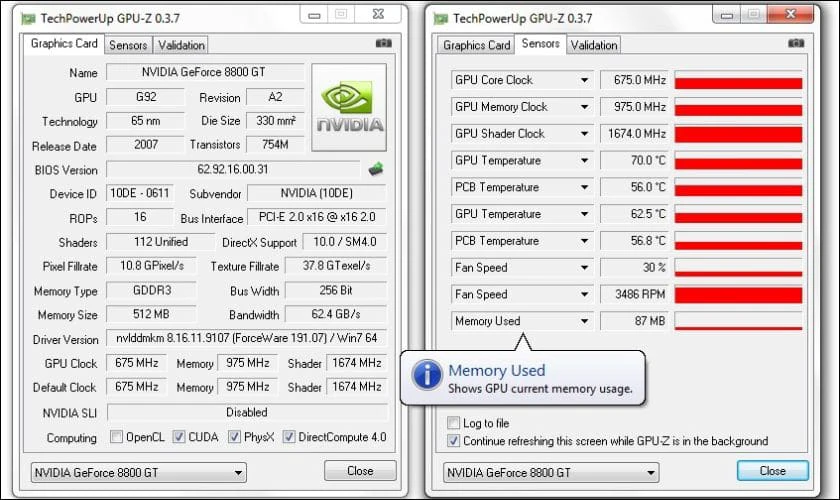The height and width of the screenshot is (500, 840).
Task: Click the NVIDIA logo image
Action: coord(349,107)
